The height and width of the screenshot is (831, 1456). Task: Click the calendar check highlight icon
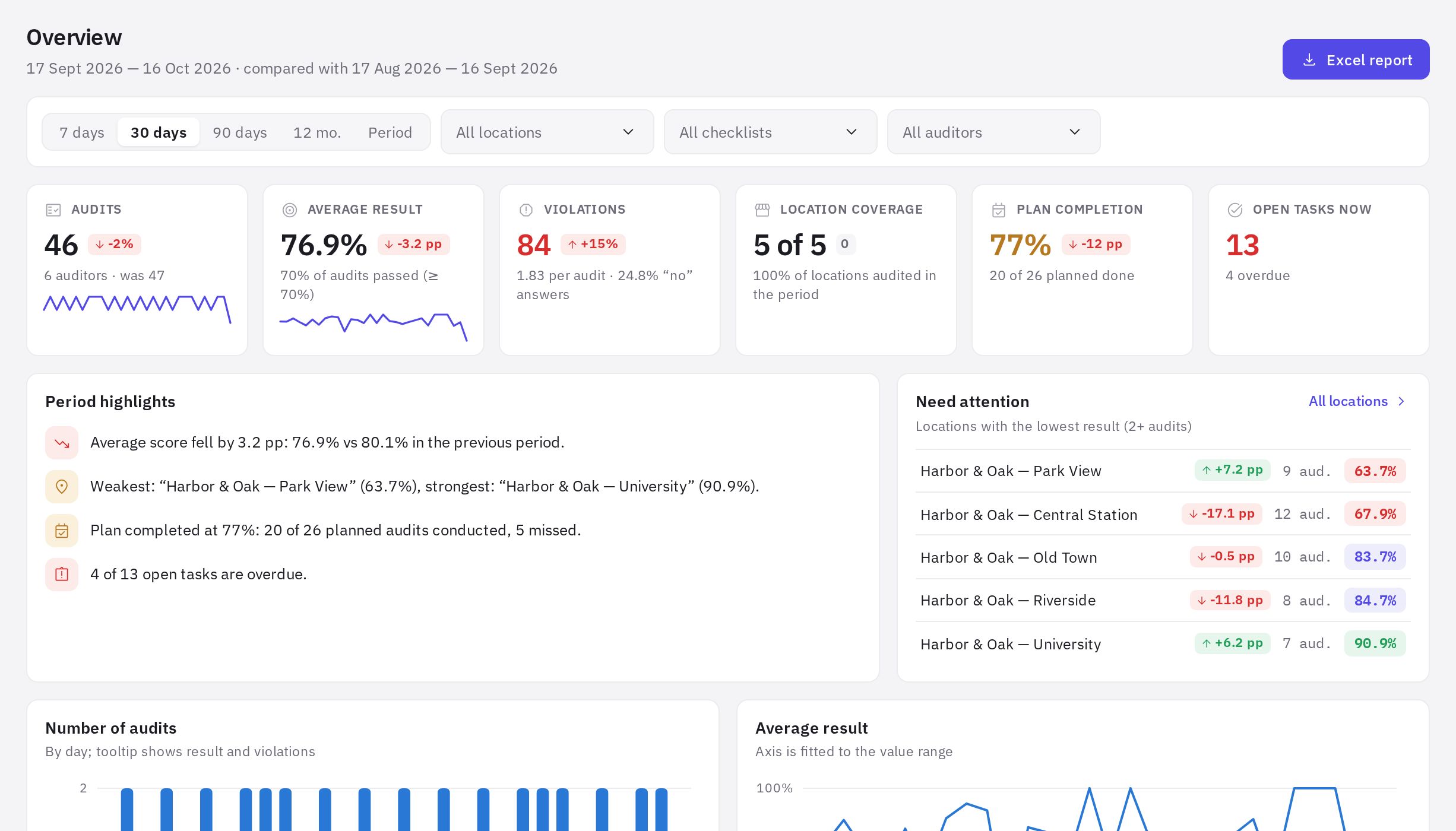click(62, 531)
